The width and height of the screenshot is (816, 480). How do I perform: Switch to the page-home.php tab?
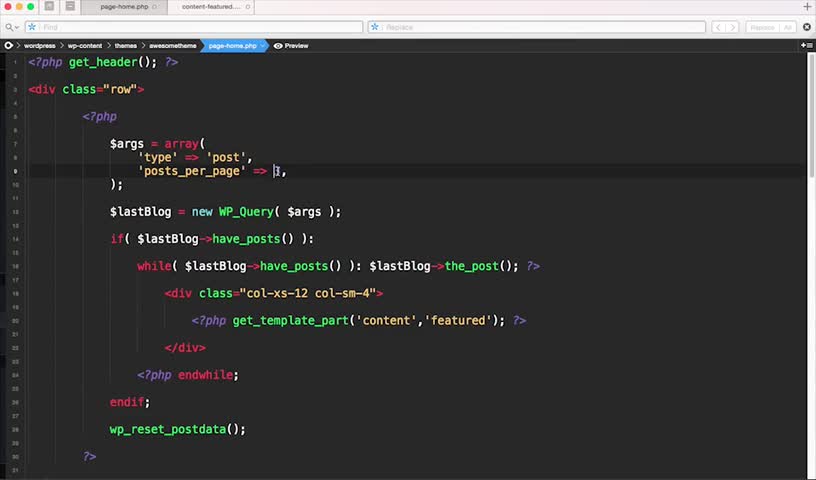pos(124,7)
